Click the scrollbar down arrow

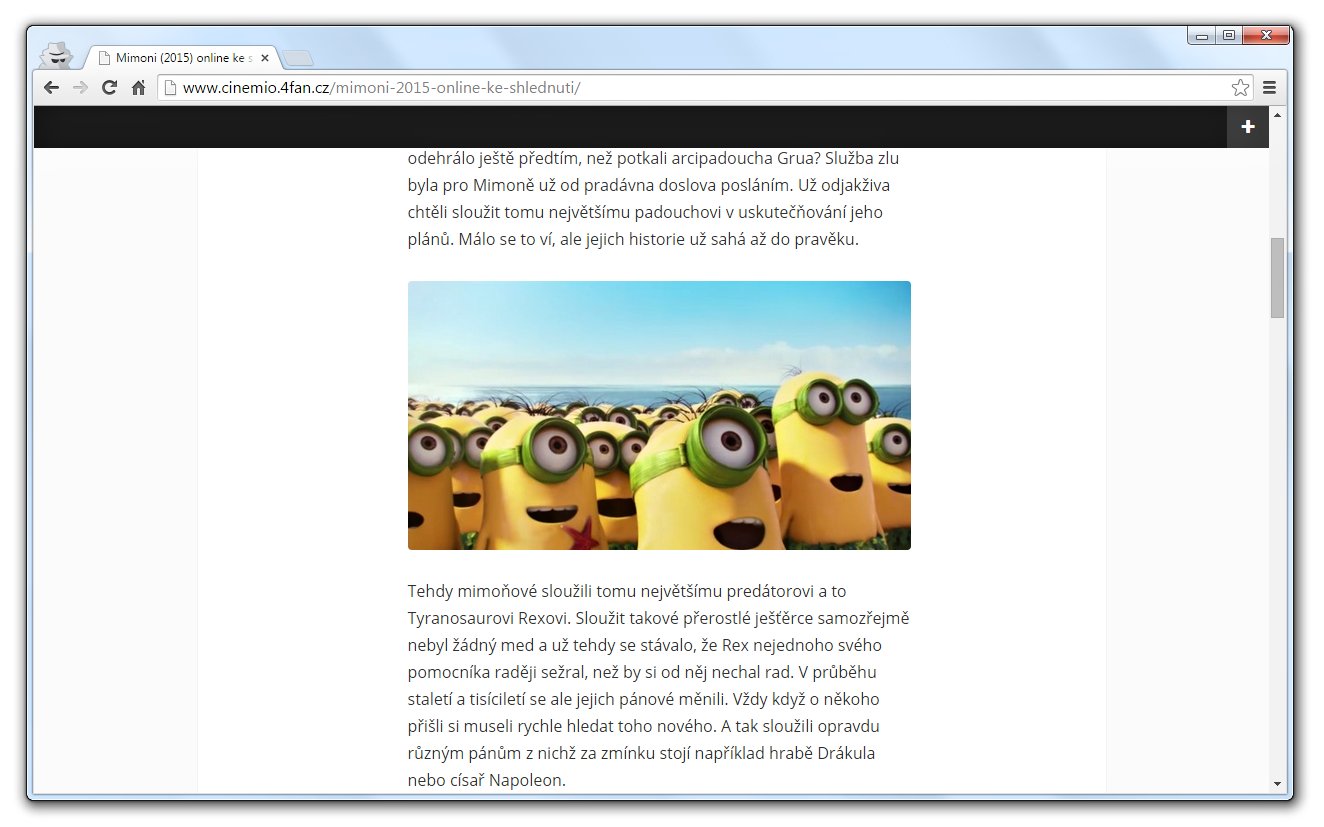[1277, 784]
